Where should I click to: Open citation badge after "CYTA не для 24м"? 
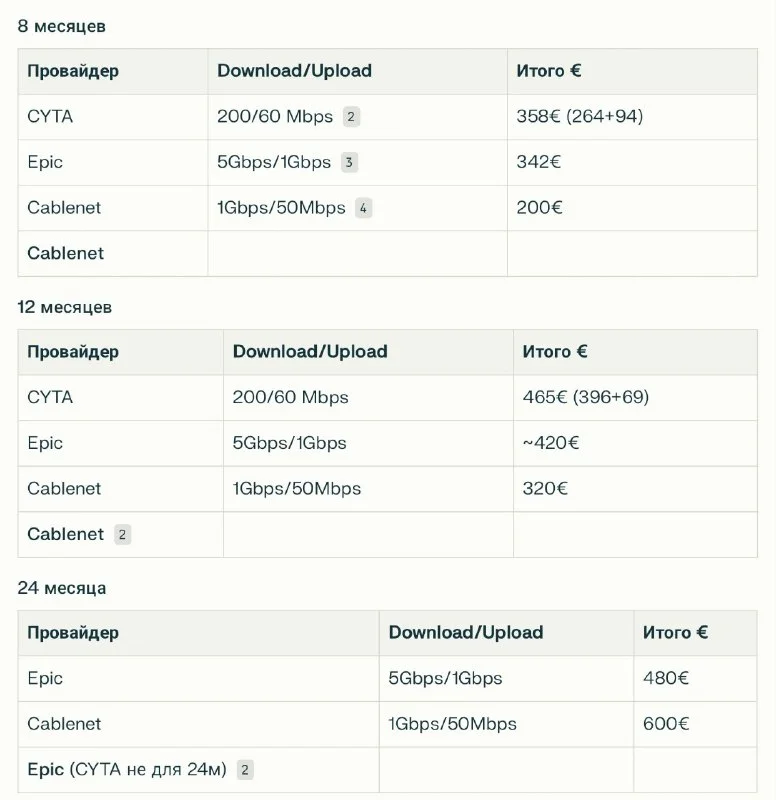tap(245, 769)
